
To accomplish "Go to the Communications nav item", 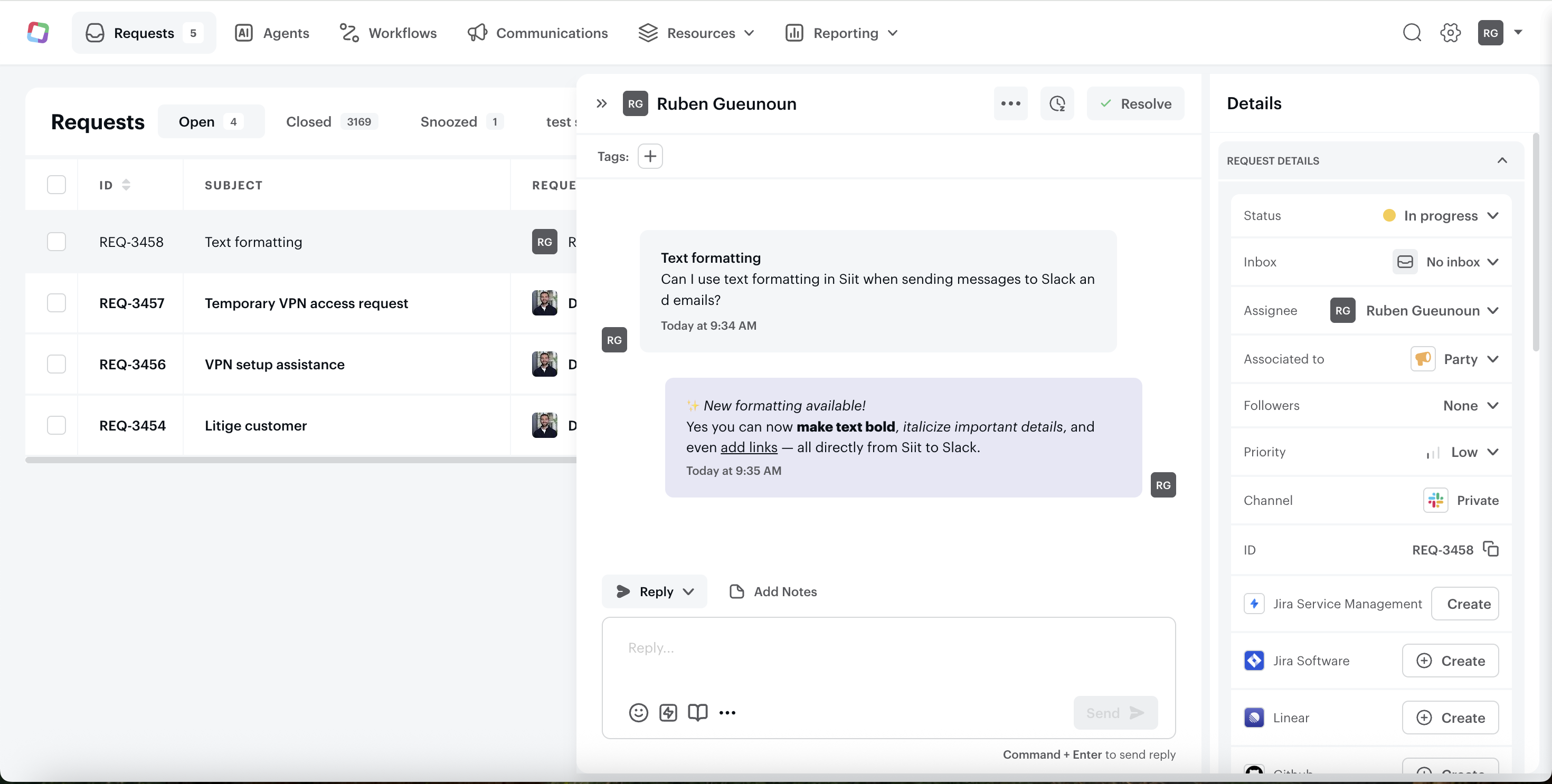I will pos(537,33).
